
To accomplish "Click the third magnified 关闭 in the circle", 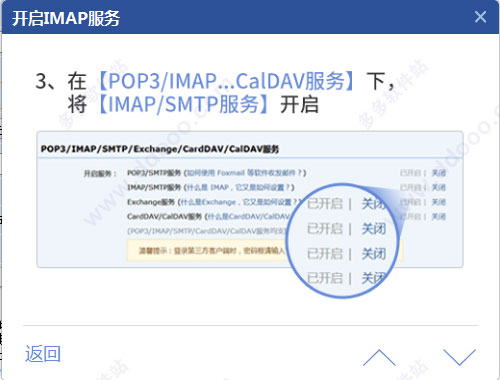I will coord(374,254).
